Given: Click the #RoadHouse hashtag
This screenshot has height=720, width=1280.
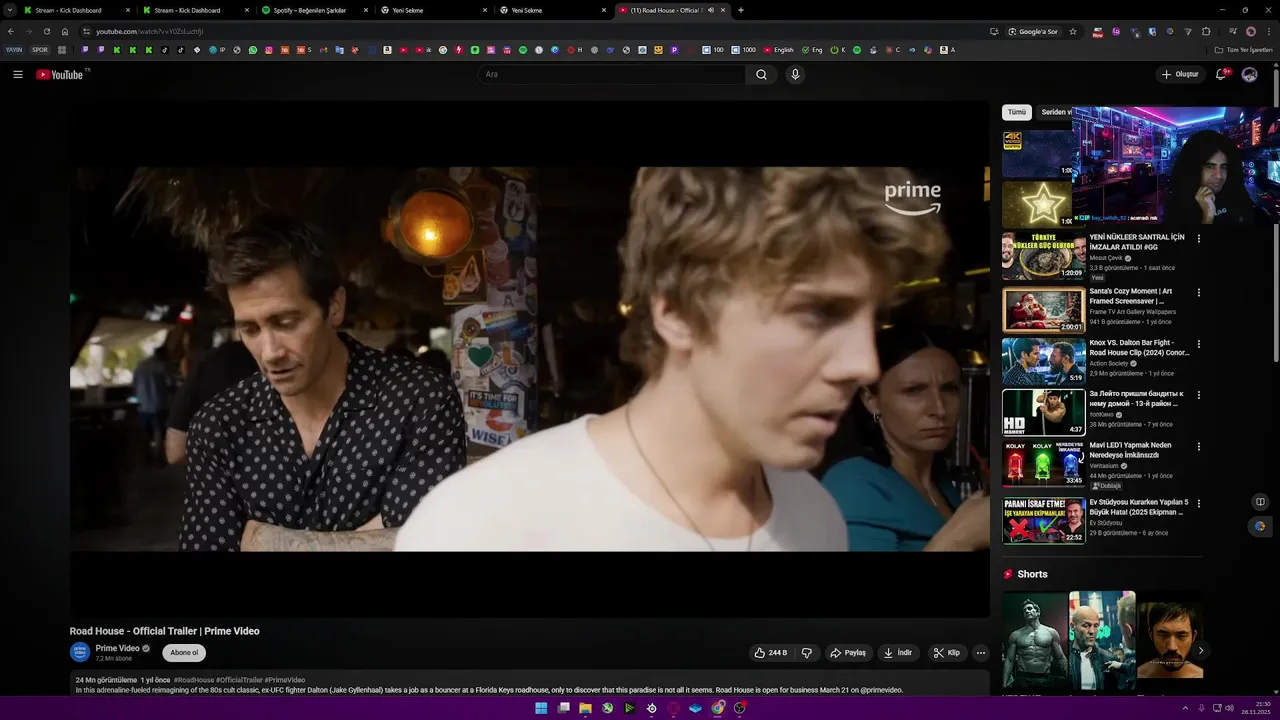Looking at the screenshot, I should coord(194,680).
